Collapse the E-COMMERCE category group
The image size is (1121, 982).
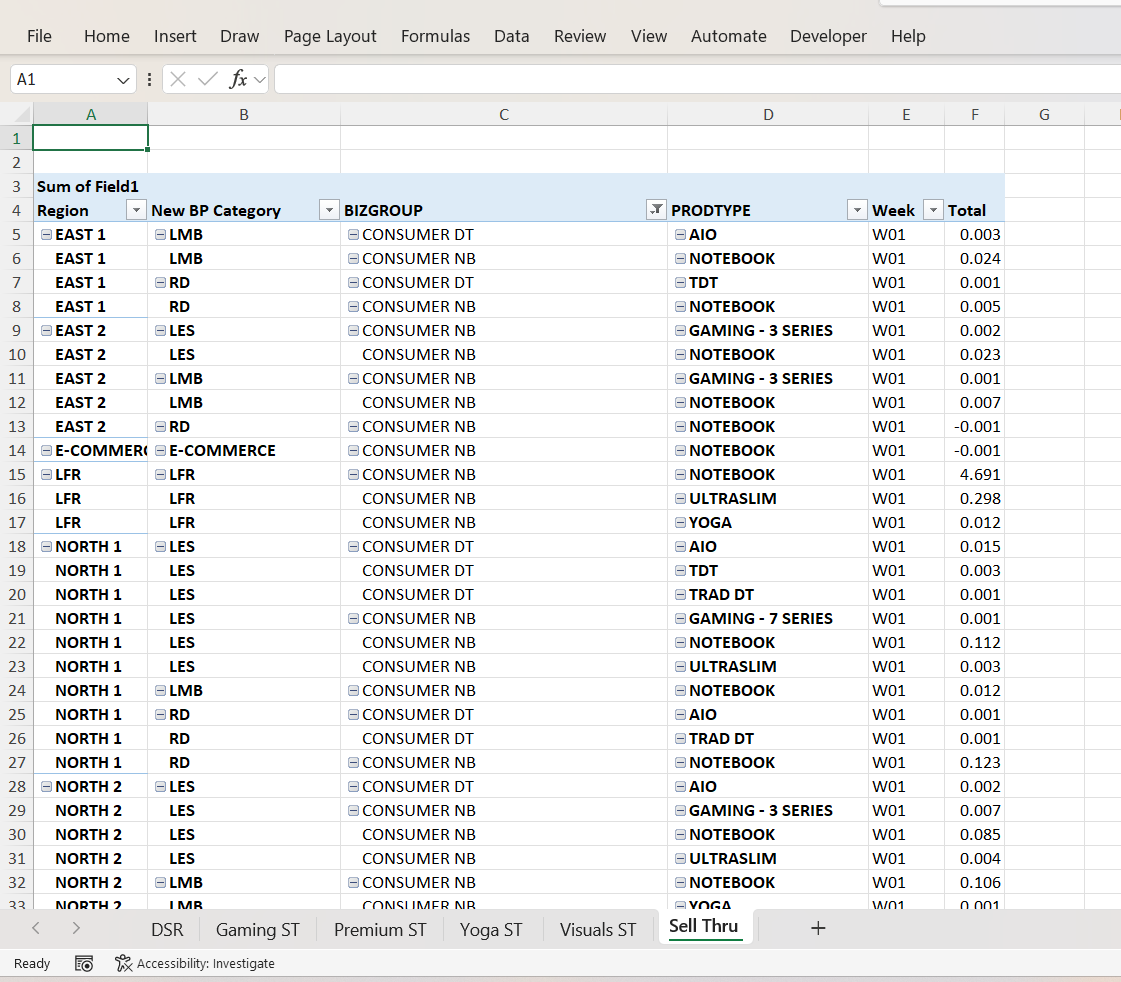tap(160, 451)
